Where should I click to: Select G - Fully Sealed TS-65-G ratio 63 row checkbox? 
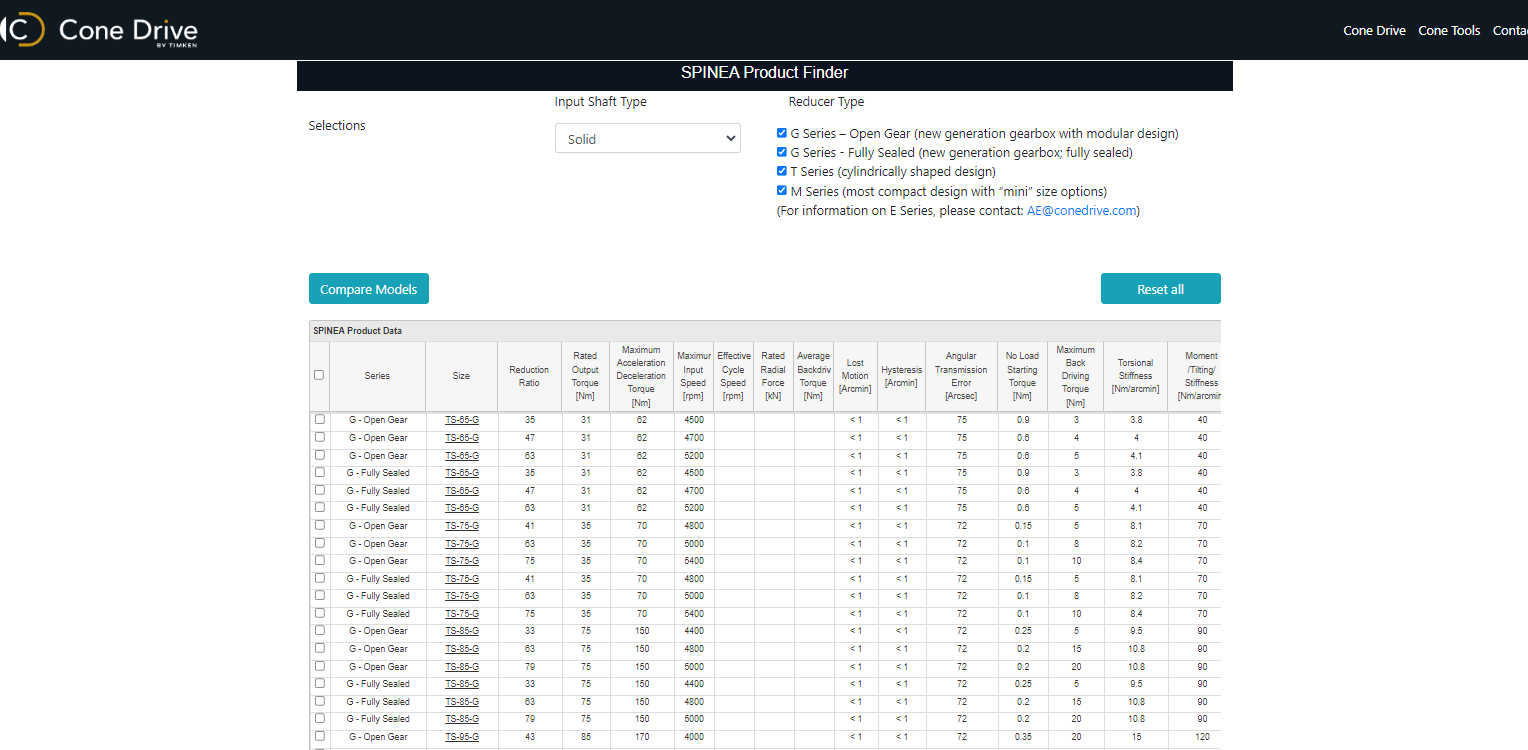tap(320, 507)
